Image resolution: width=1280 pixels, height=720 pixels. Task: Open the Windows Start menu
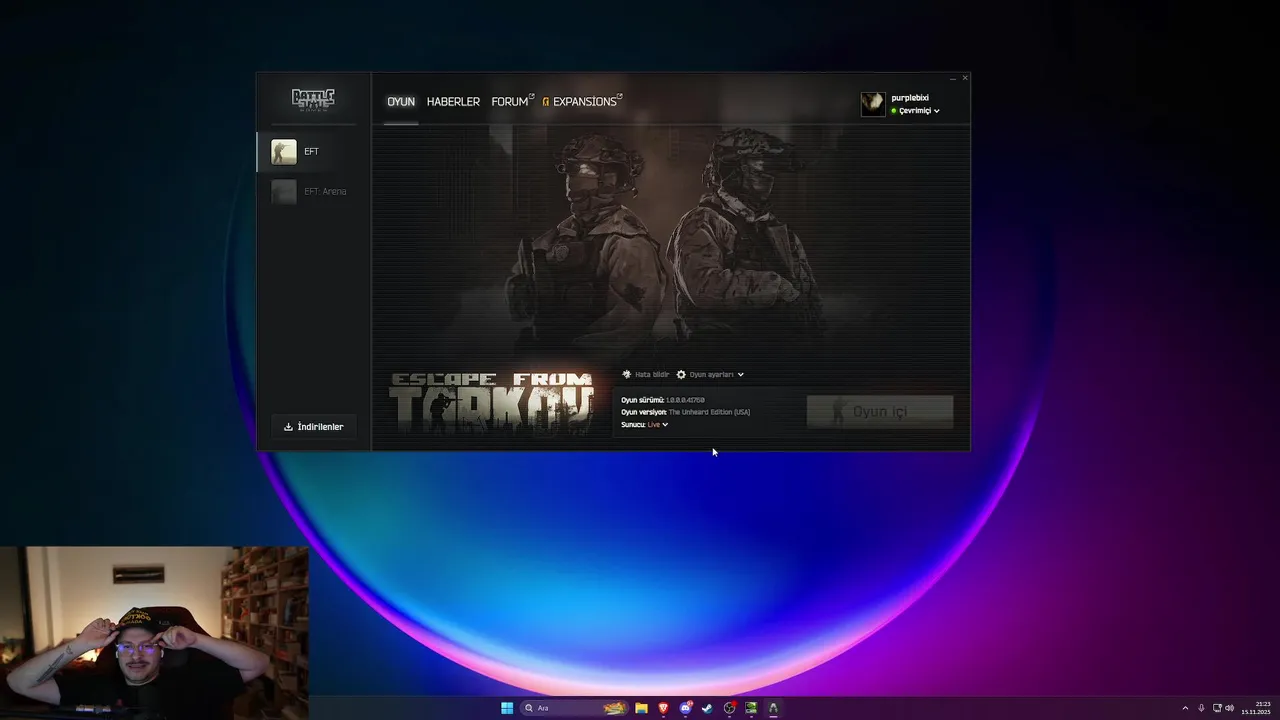[507, 708]
